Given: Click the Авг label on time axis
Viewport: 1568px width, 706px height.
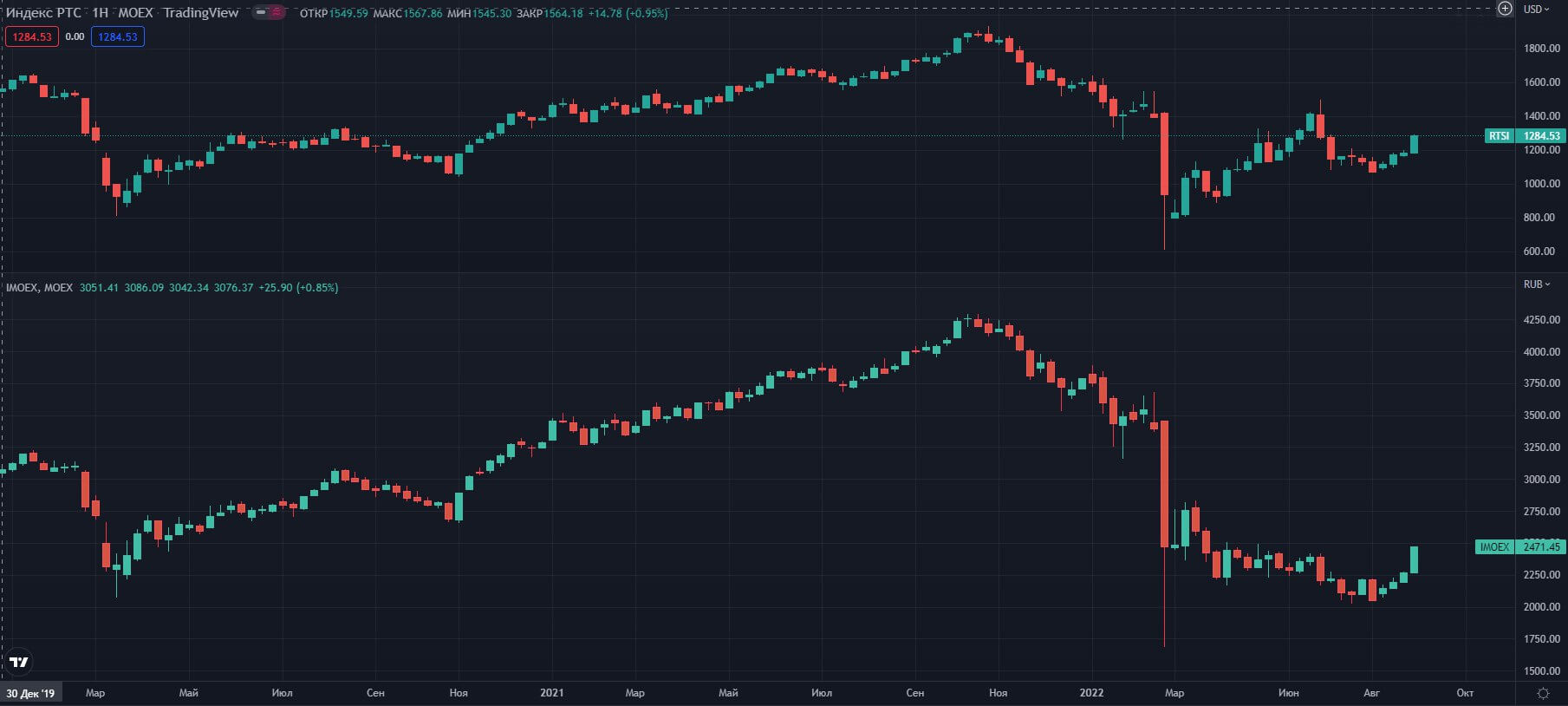Looking at the screenshot, I should point(1371,693).
